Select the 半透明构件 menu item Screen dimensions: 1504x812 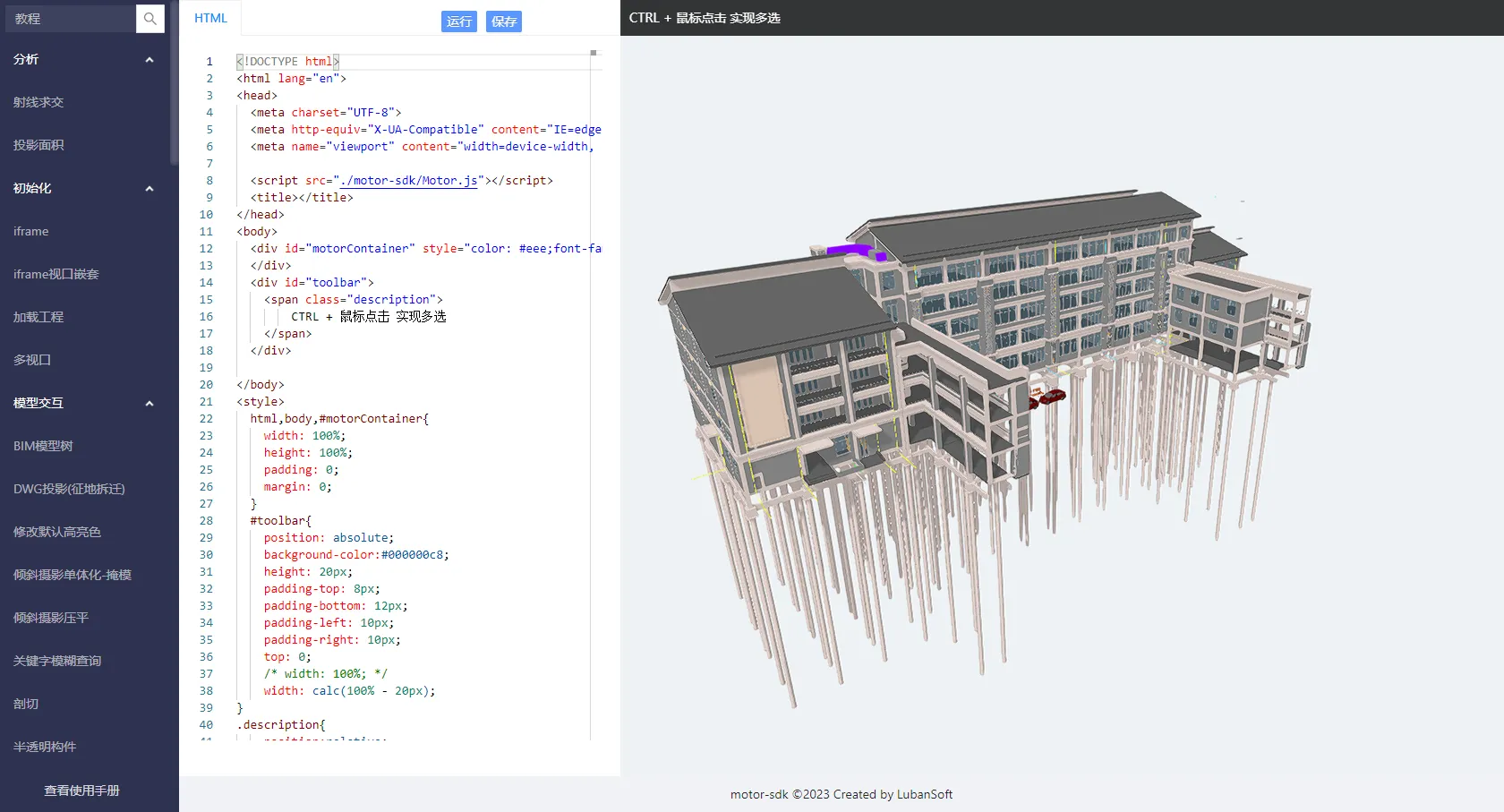(x=45, y=747)
